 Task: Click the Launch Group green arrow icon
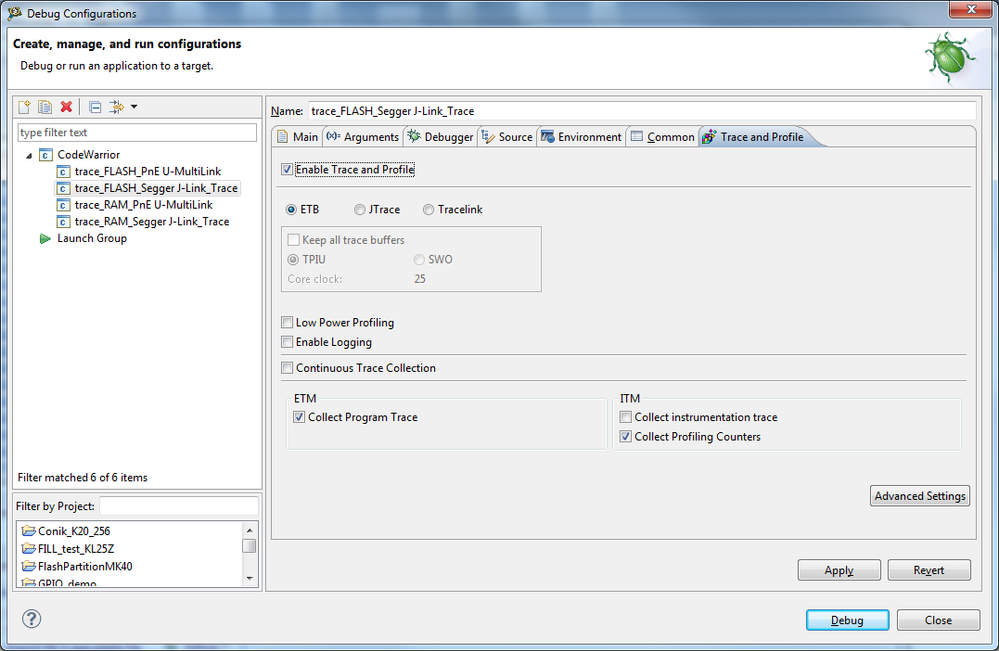45,239
